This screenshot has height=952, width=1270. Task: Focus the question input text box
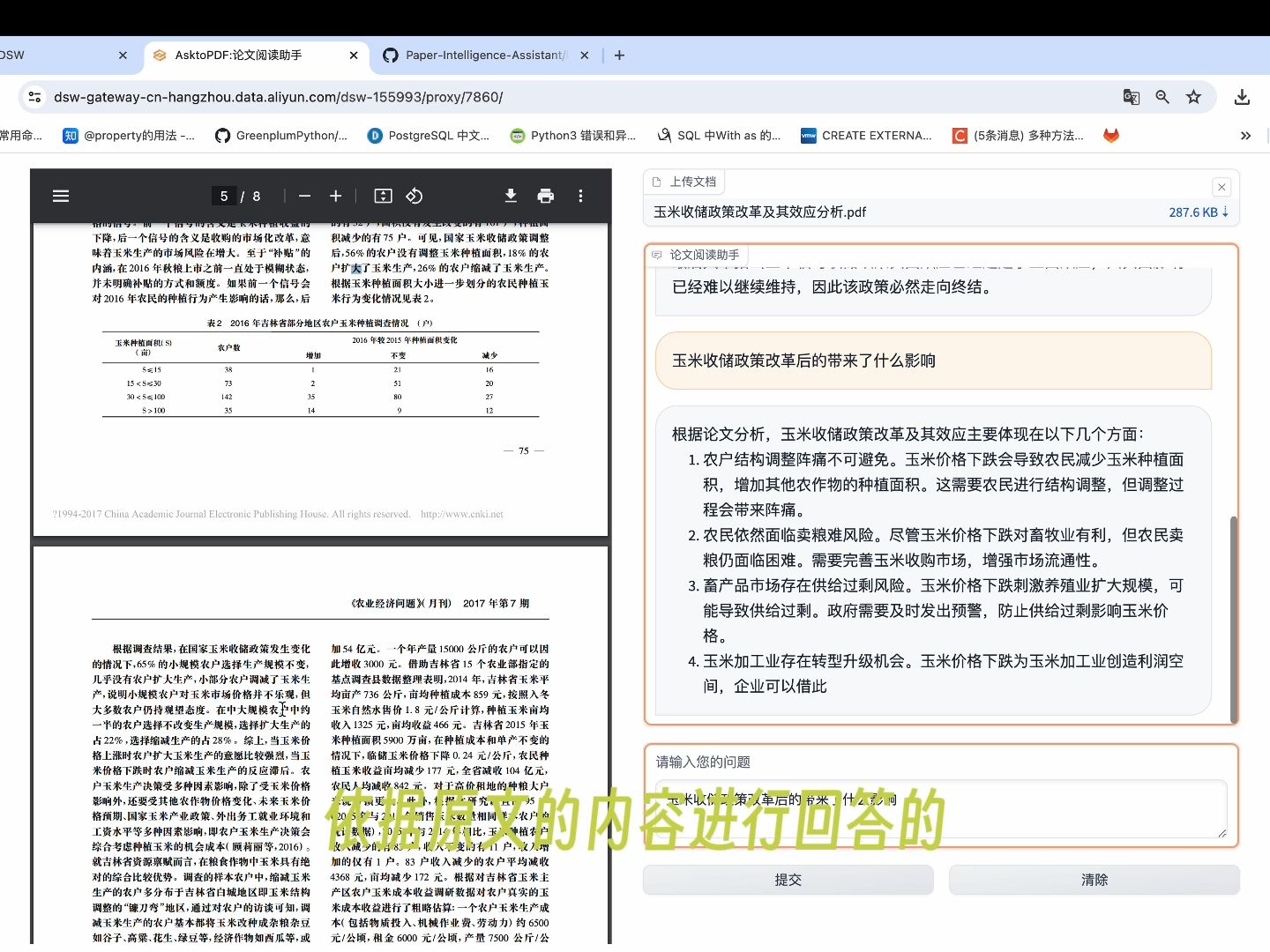941,808
